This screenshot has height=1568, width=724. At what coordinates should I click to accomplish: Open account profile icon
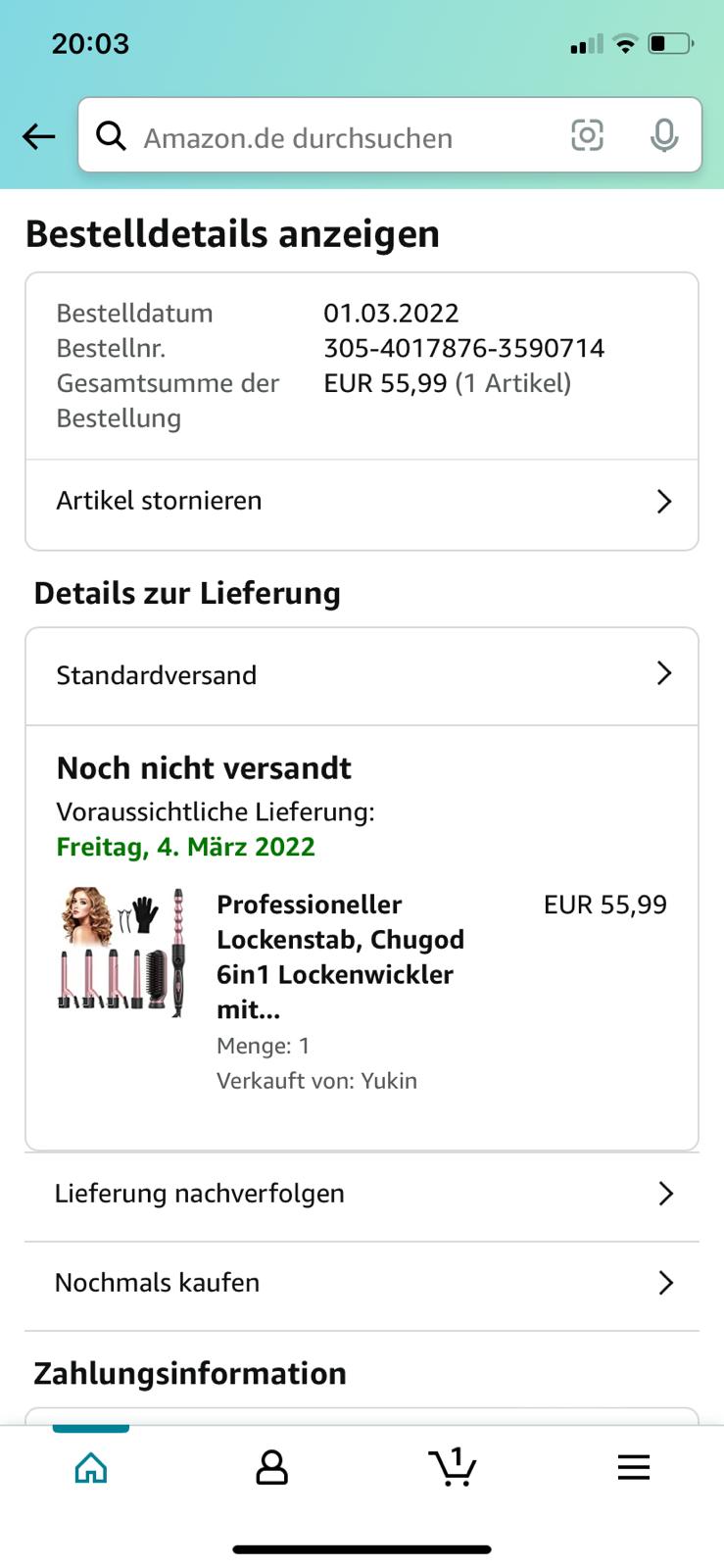[271, 1467]
